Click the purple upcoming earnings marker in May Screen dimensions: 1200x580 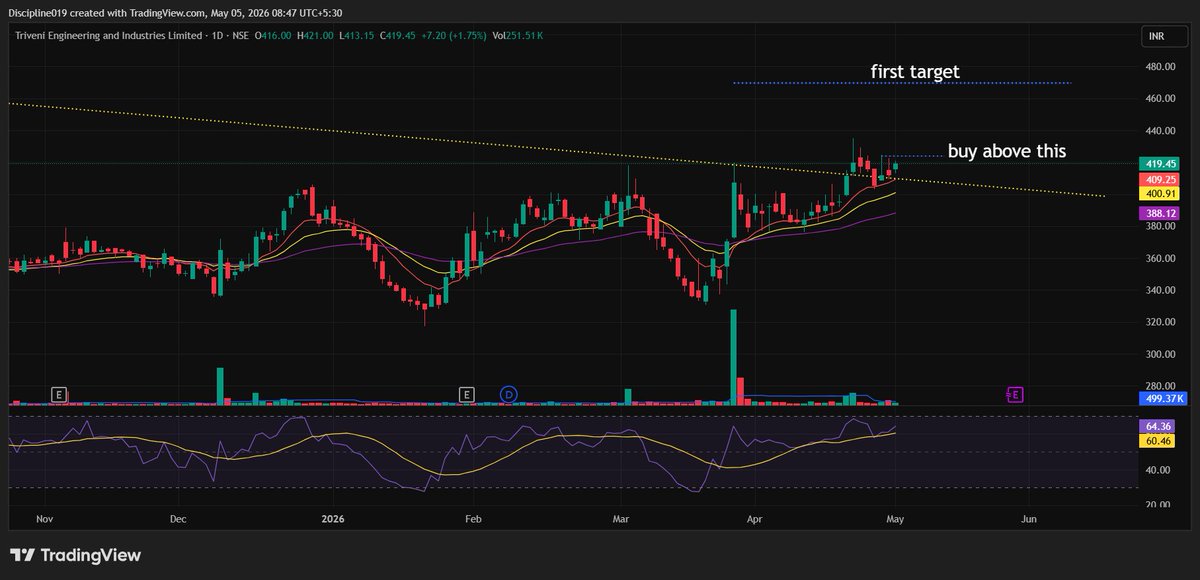pos(1014,395)
